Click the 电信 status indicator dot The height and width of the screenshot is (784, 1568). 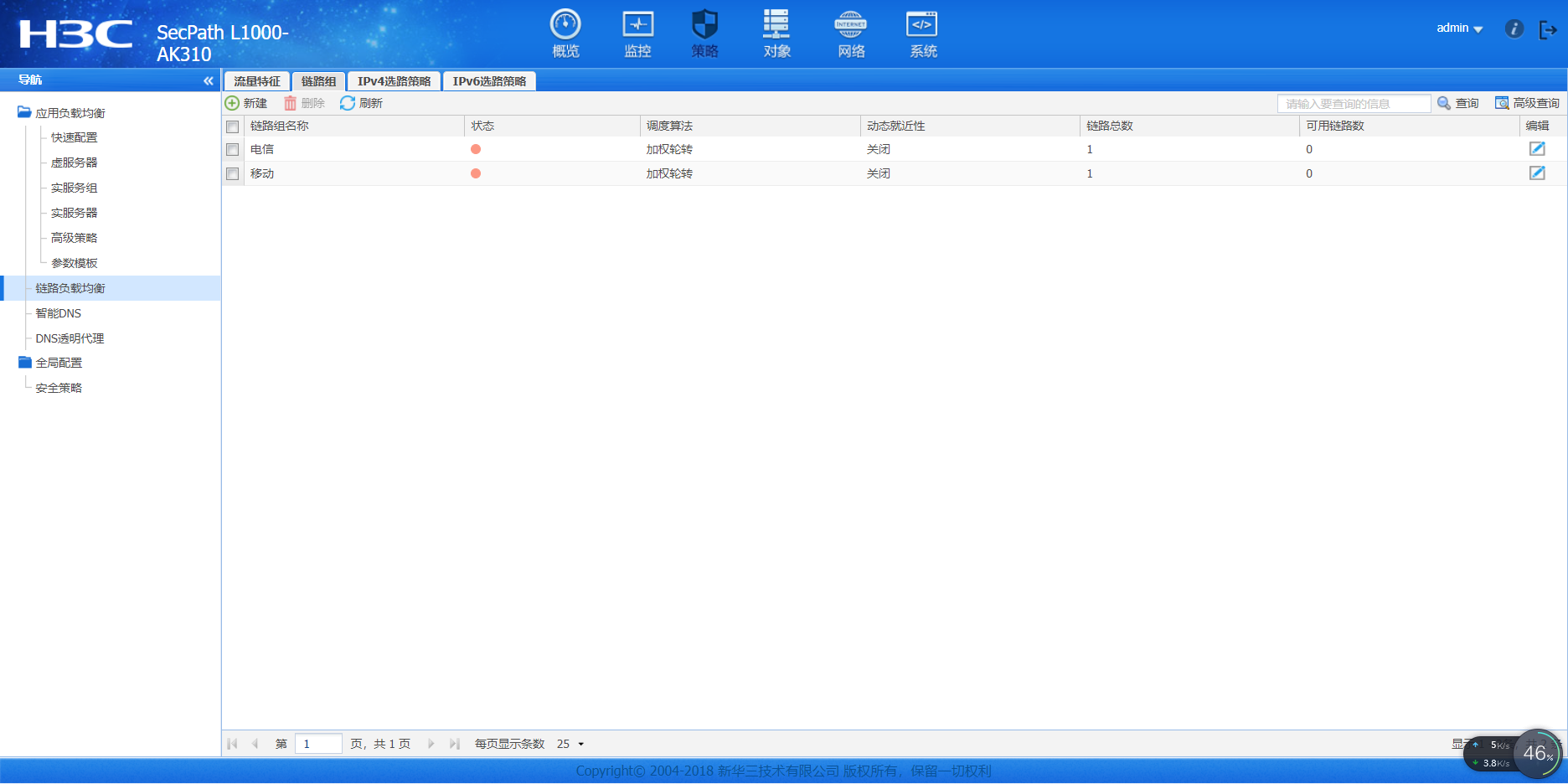pyautogui.click(x=476, y=149)
